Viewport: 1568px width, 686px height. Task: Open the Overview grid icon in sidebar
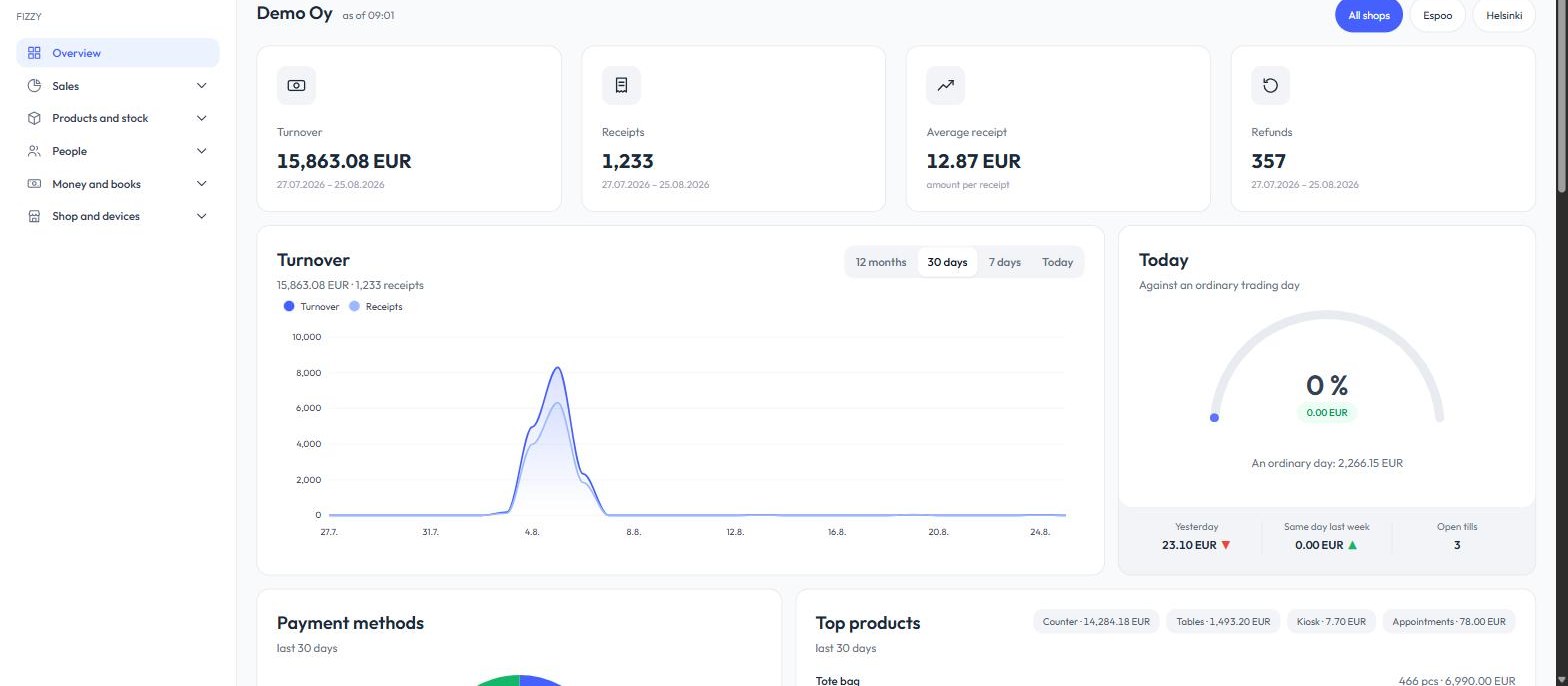coord(34,53)
